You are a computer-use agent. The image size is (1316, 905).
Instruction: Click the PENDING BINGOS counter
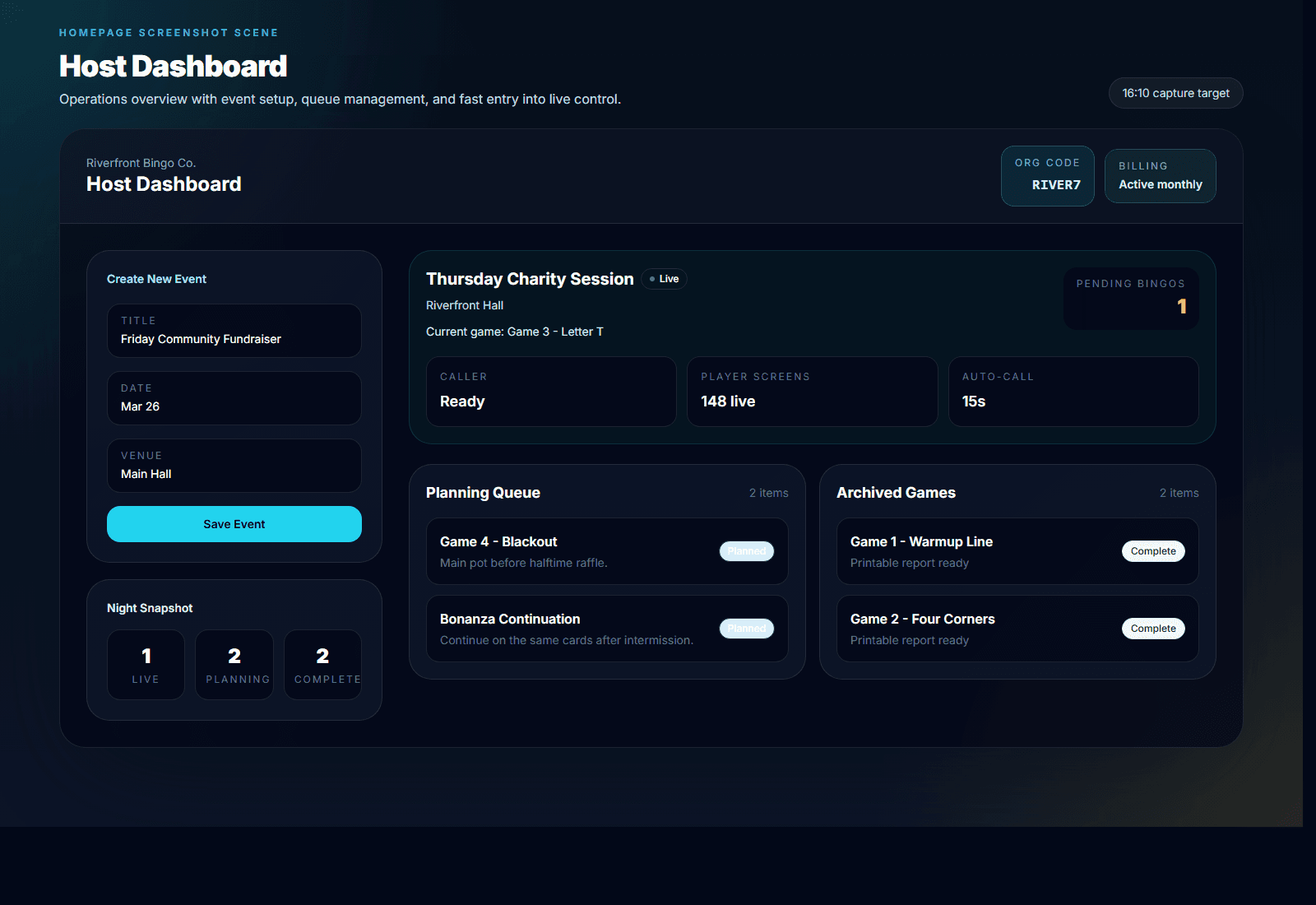point(1130,298)
